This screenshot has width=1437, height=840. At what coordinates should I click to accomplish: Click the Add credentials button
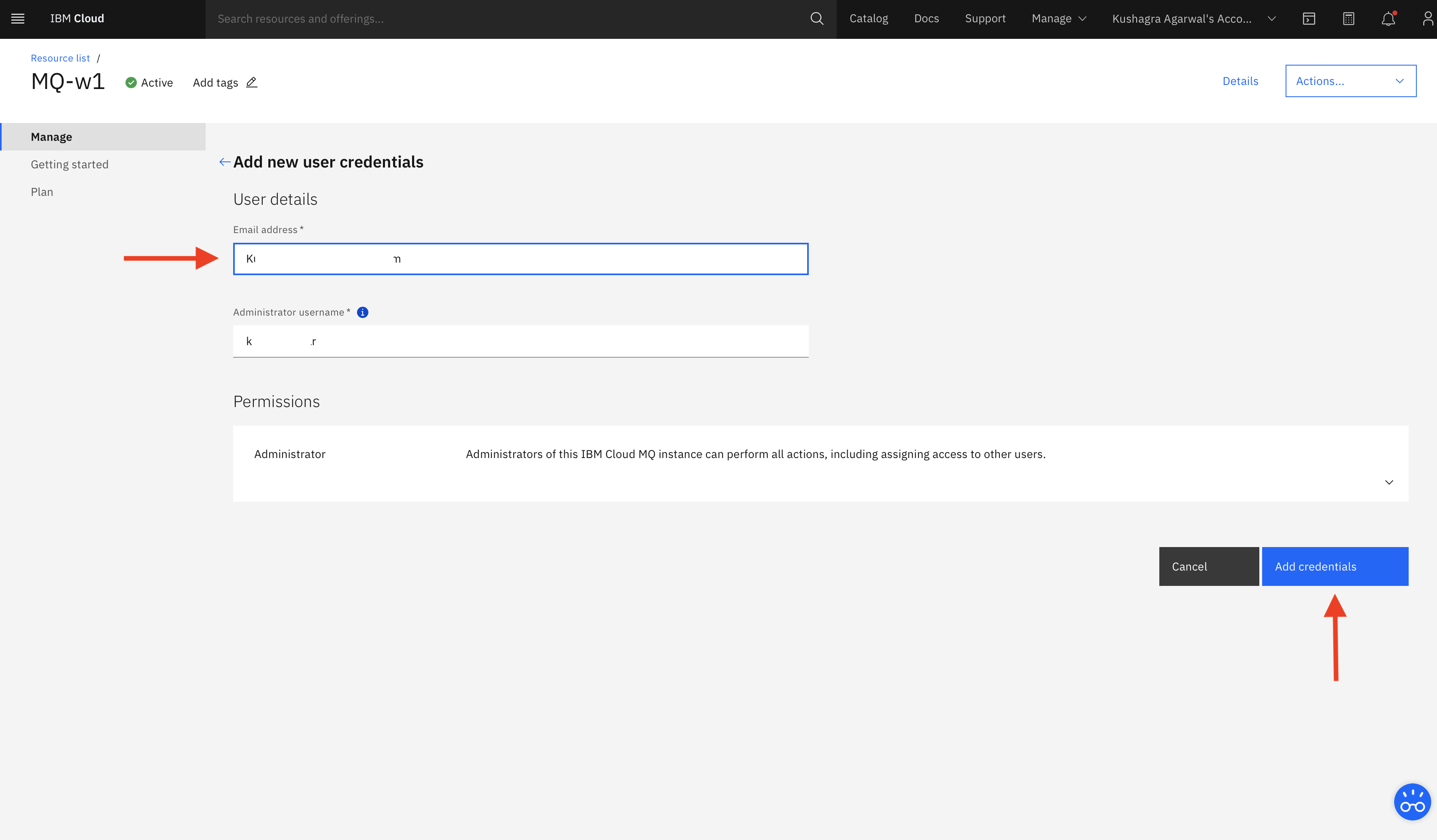click(x=1334, y=566)
